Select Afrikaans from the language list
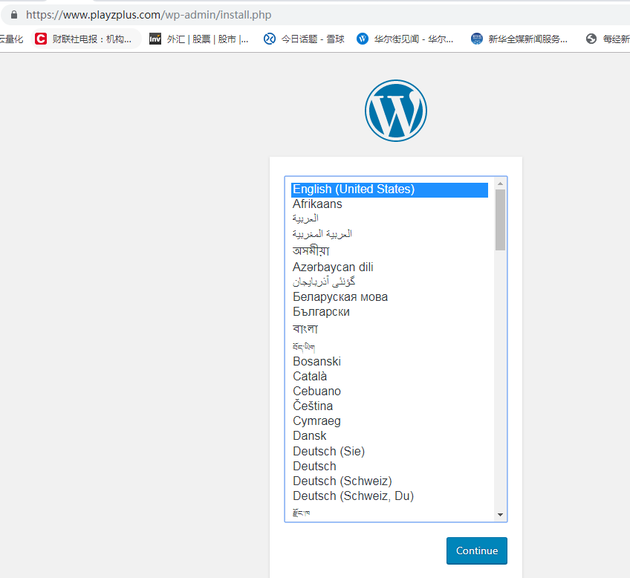Screen dimensions: 630x578 317,204
